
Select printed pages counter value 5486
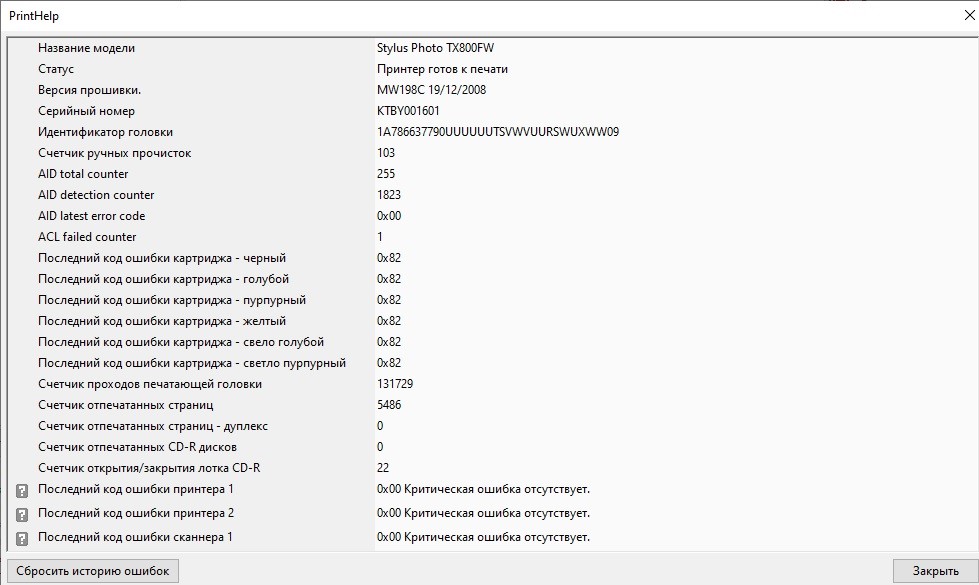click(x=389, y=405)
